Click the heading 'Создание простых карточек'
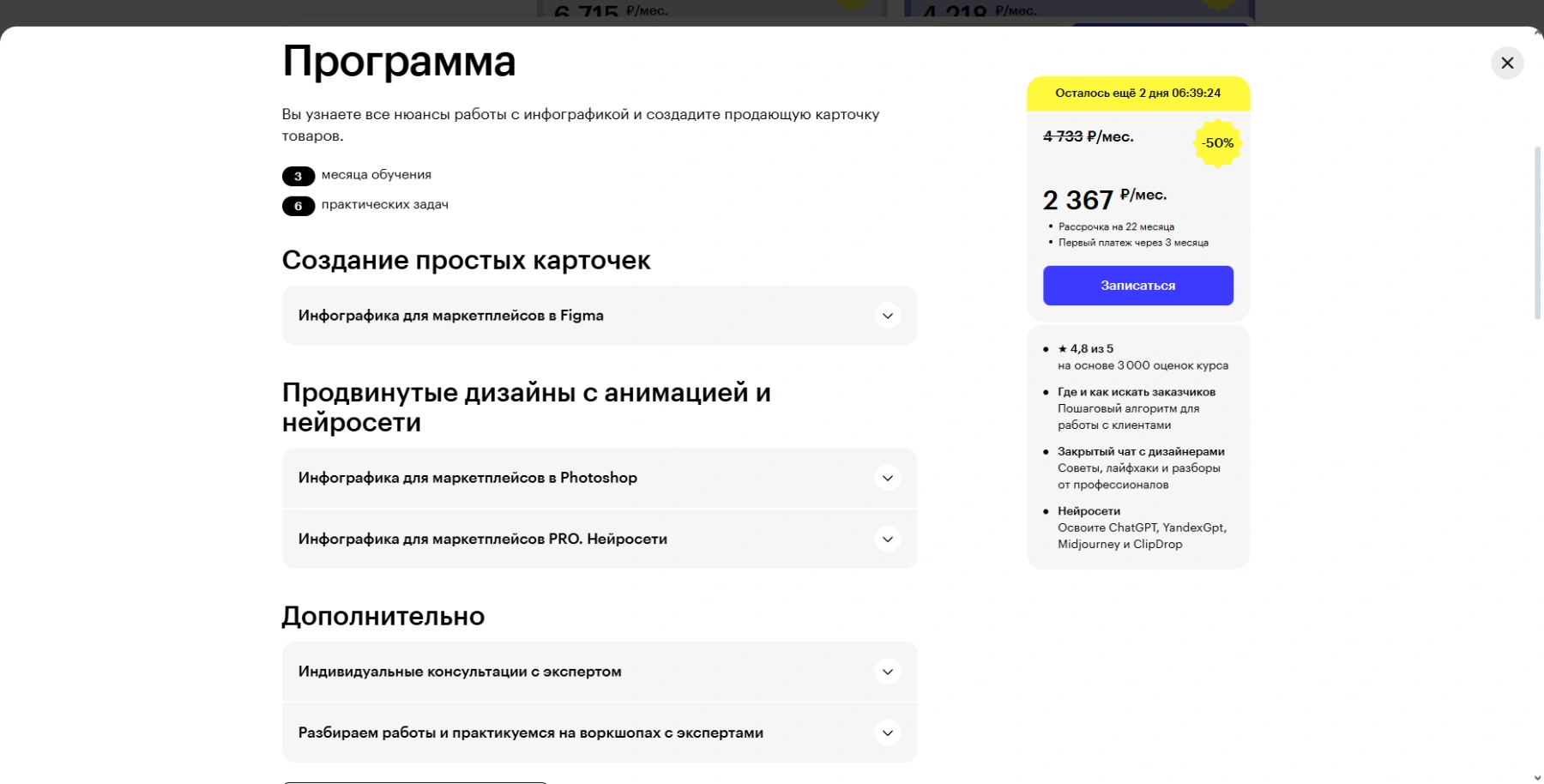Screen dimensions: 1544x784 466,260
